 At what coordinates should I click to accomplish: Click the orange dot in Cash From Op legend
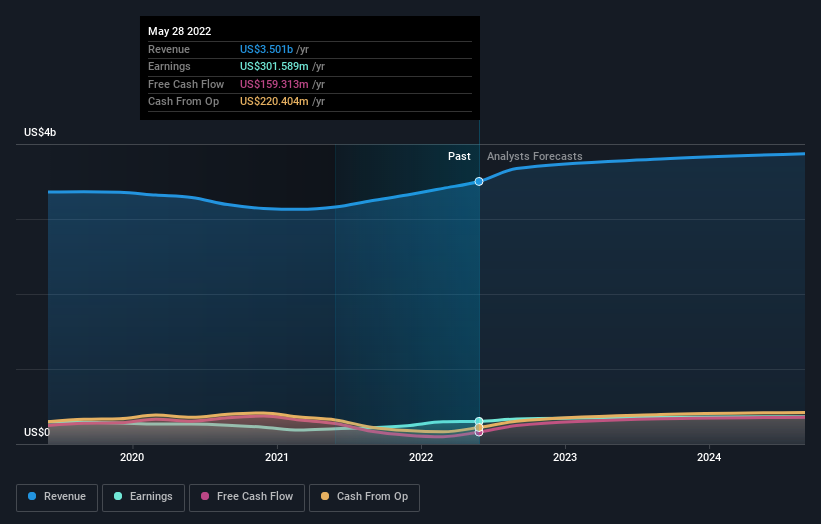coord(325,496)
